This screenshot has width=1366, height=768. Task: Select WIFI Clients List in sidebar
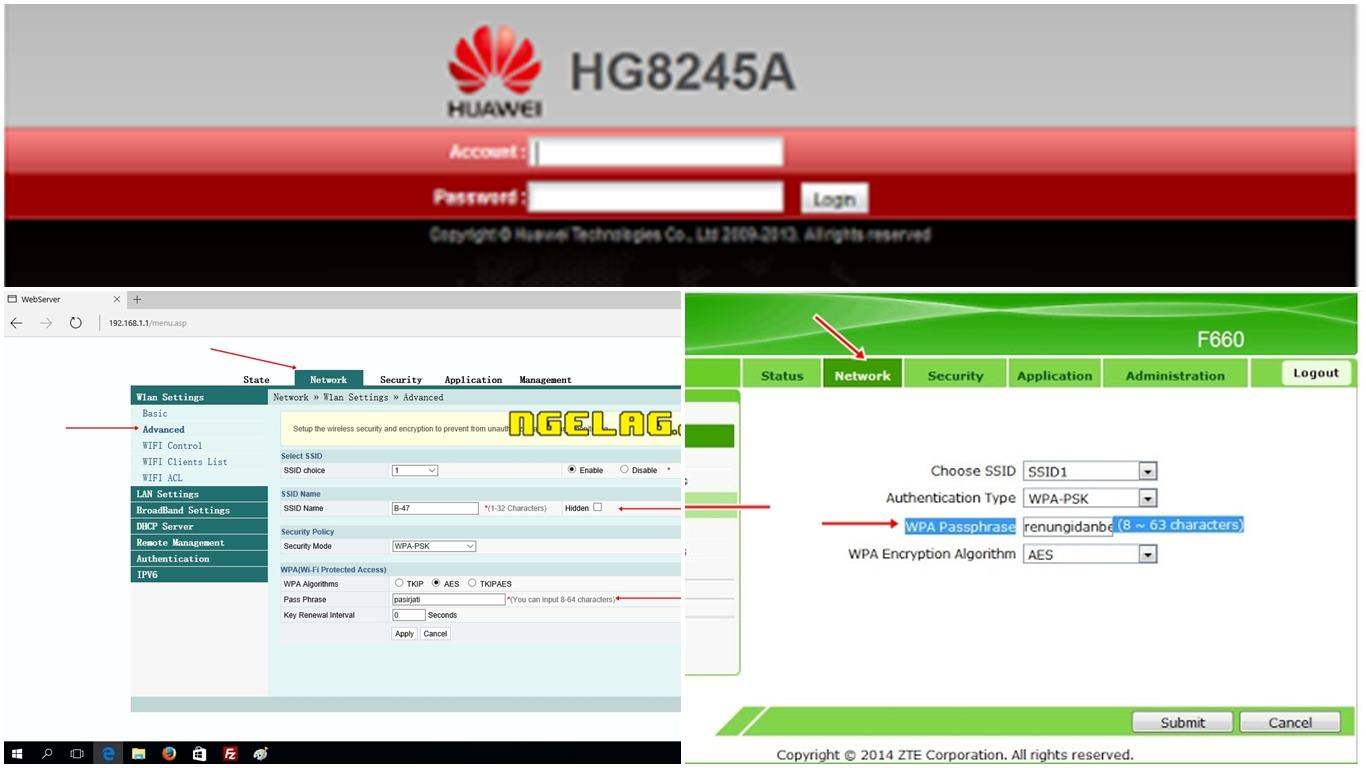click(x=185, y=462)
